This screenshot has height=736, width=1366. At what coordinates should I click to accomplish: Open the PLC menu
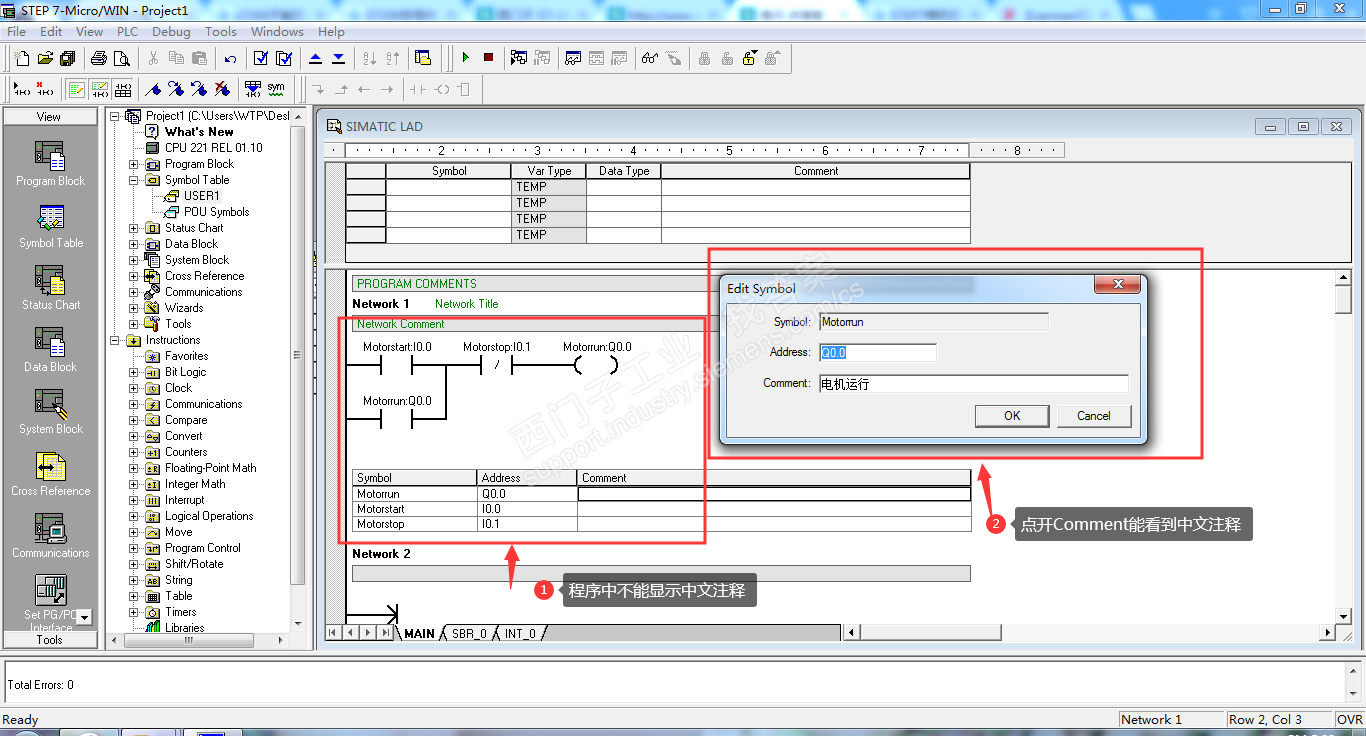pos(127,32)
